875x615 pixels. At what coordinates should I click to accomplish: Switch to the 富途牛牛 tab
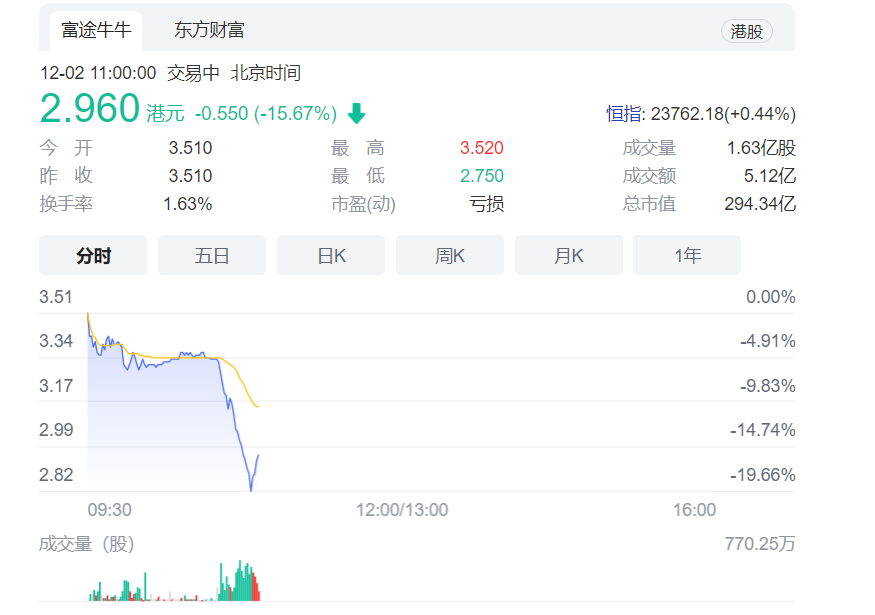[97, 30]
